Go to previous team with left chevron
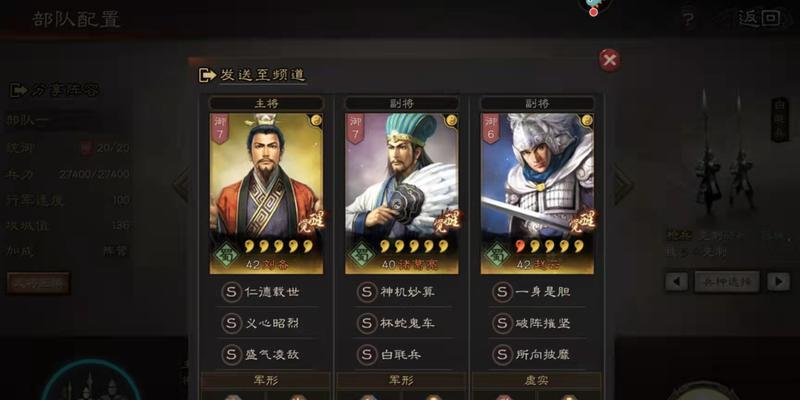 pos(182,186)
